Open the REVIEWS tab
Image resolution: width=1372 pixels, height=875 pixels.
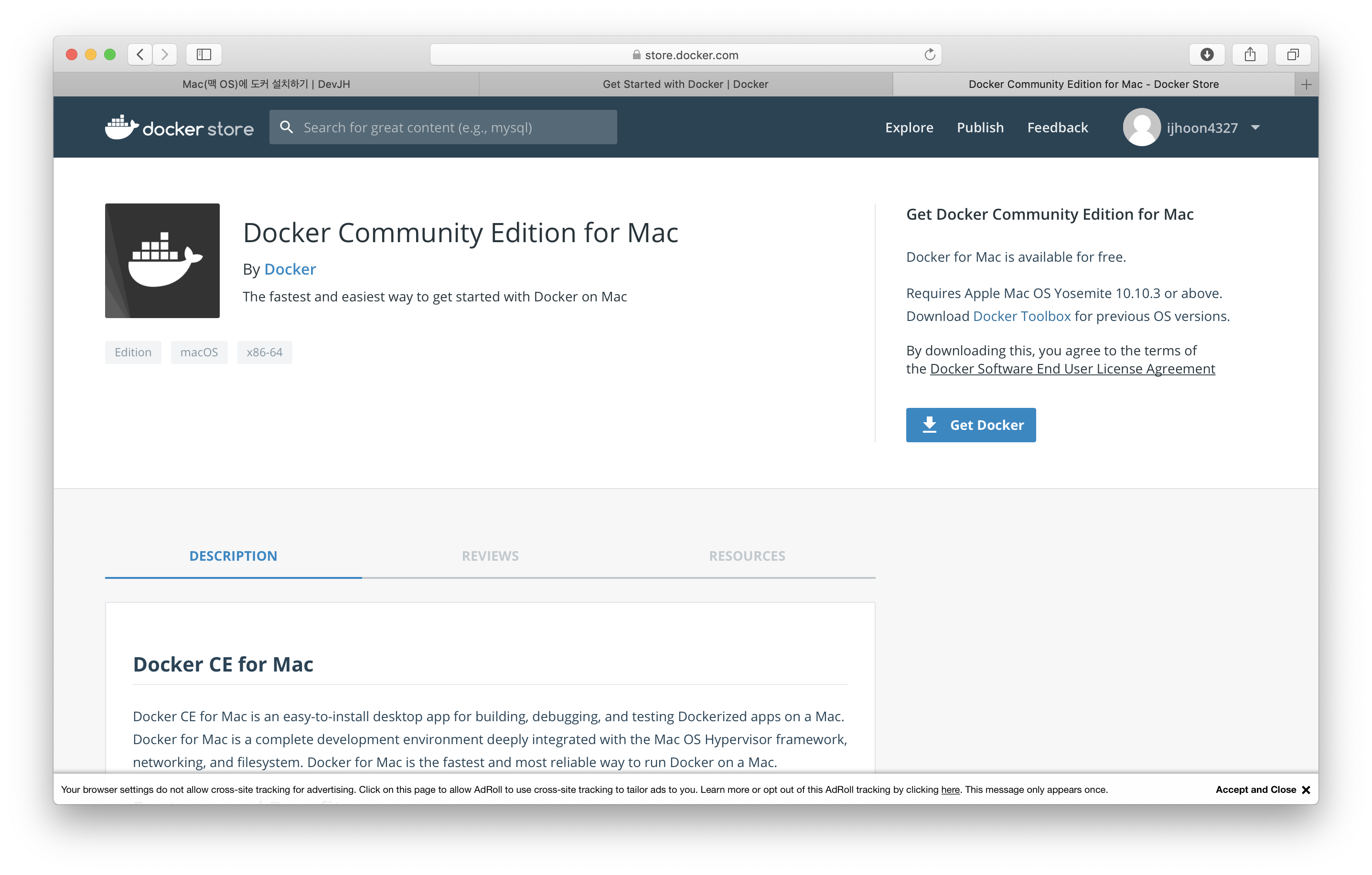(490, 556)
